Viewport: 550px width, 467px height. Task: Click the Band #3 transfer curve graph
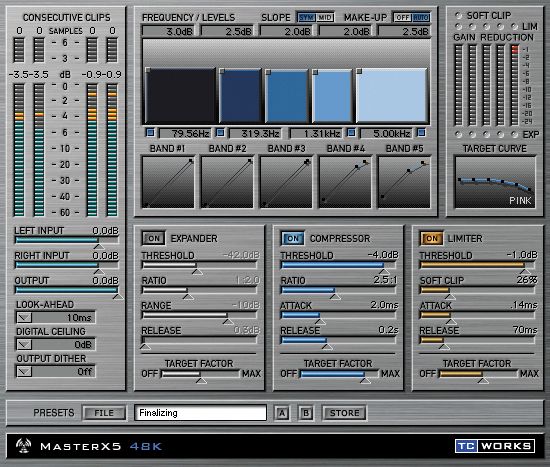coord(286,182)
